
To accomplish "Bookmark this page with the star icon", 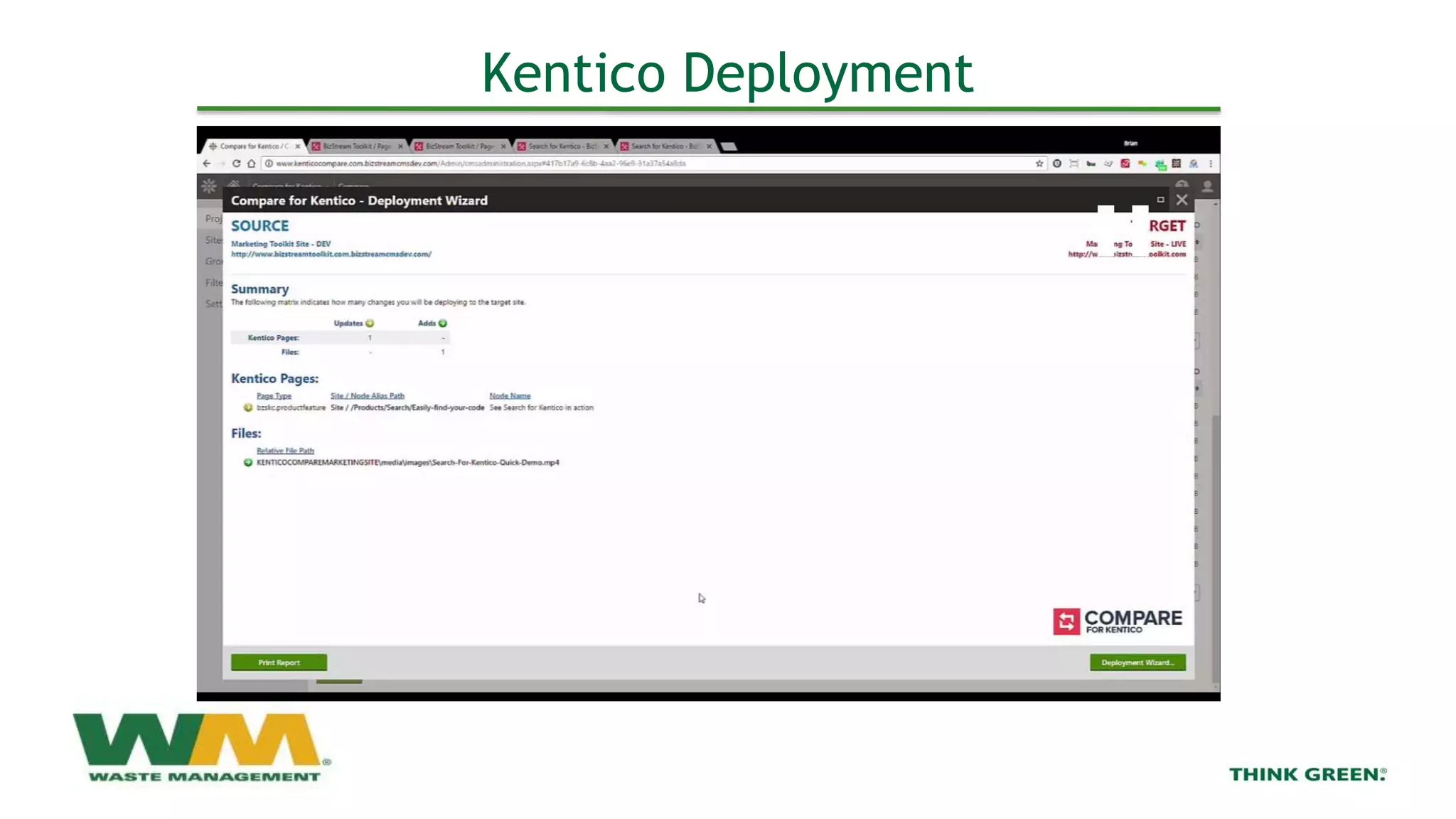I will click(x=1039, y=164).
